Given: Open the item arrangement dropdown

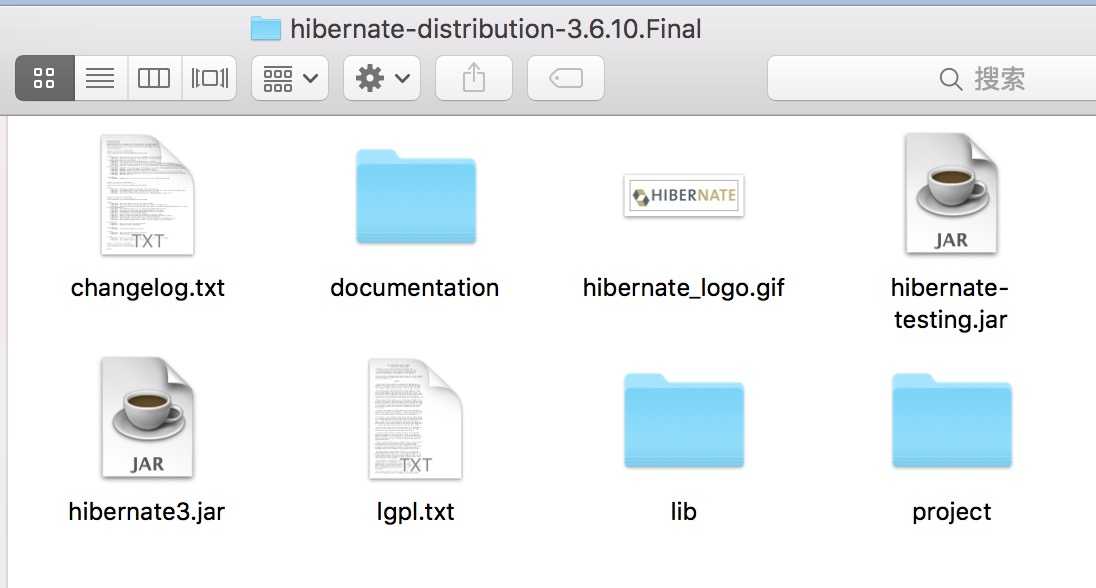Looking at the screenshot, I should pos(290,78).
